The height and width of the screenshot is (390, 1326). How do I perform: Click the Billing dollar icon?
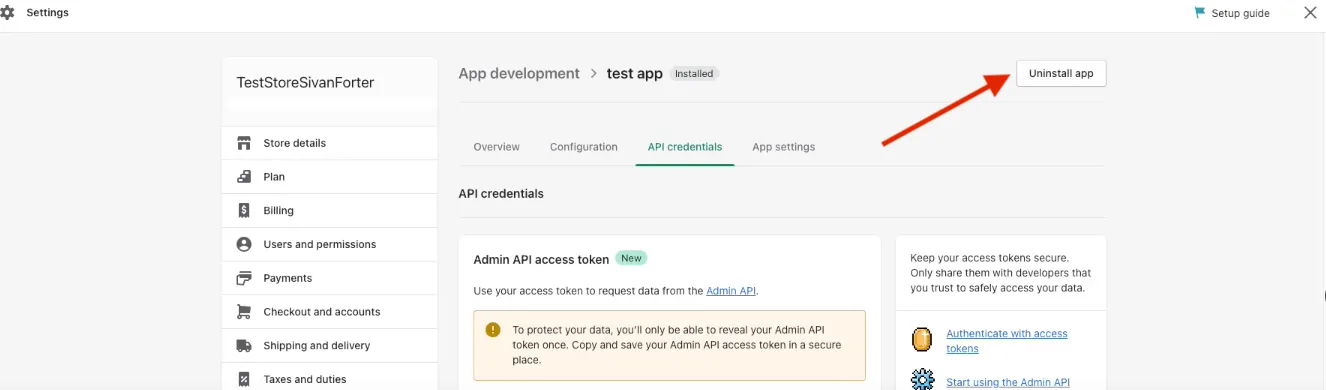(244, 210)
